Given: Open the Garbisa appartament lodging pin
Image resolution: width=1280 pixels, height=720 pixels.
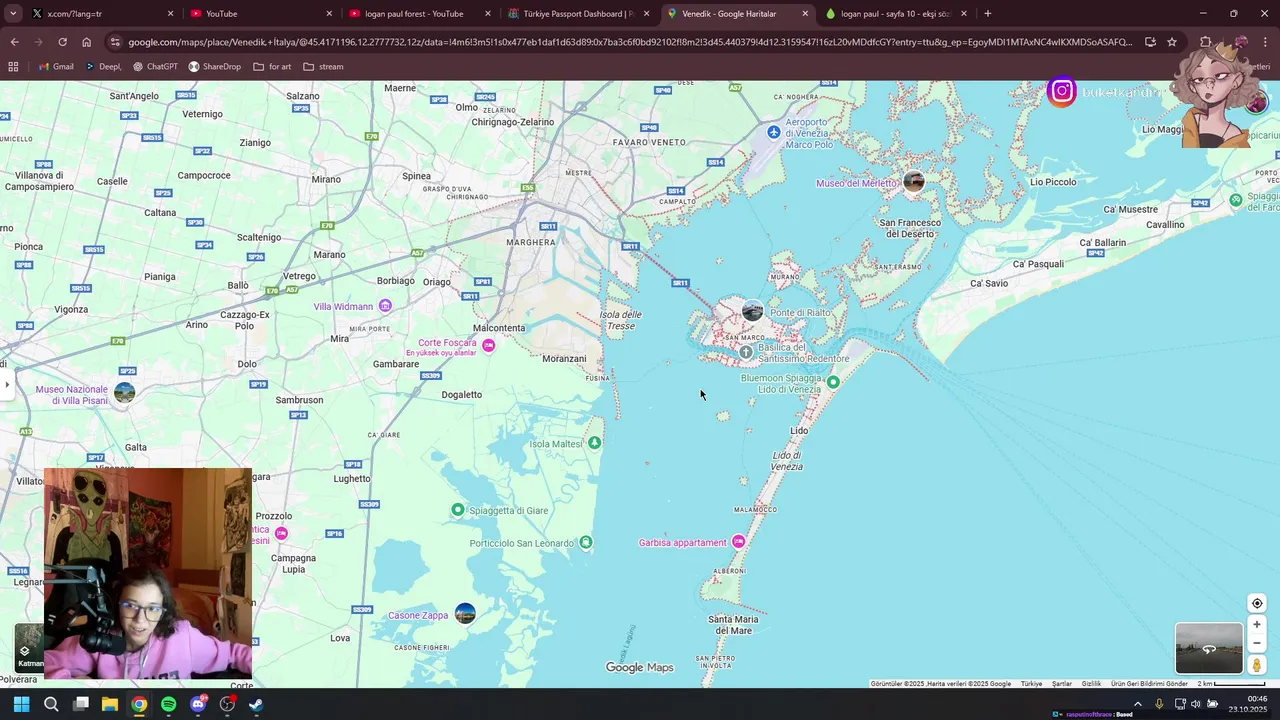Looking at the screenshot, I should tap(738, 541).
